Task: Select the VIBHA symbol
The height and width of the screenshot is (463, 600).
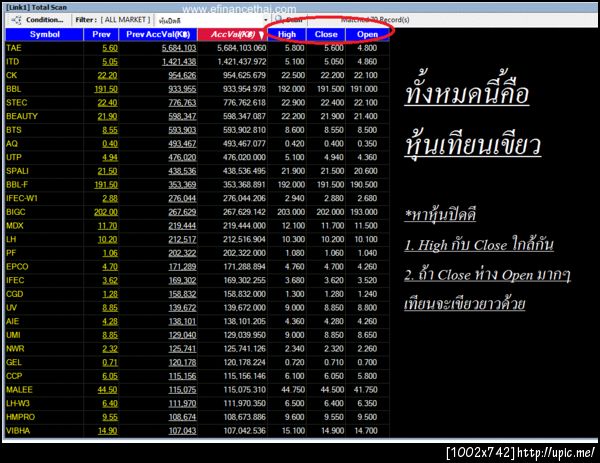Action: tap(18, 431)
